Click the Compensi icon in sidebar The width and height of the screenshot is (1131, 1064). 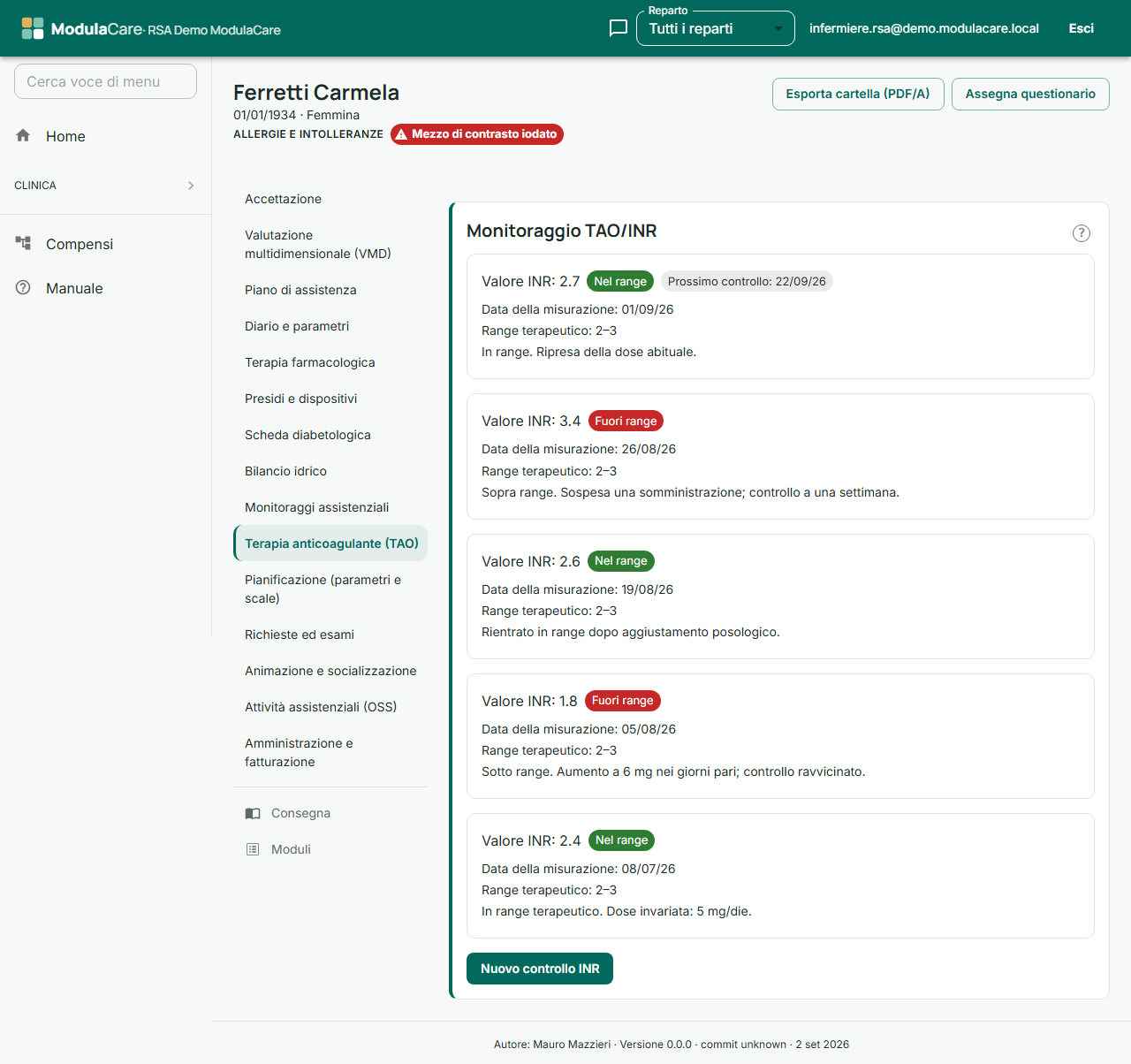tap(23, 243)
